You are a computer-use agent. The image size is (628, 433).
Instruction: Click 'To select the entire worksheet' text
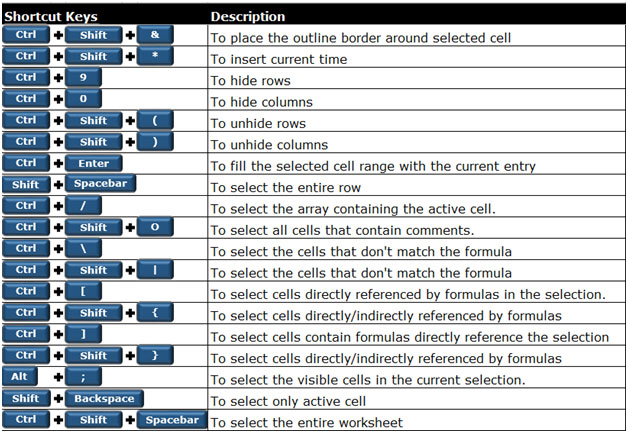(307, 422)
